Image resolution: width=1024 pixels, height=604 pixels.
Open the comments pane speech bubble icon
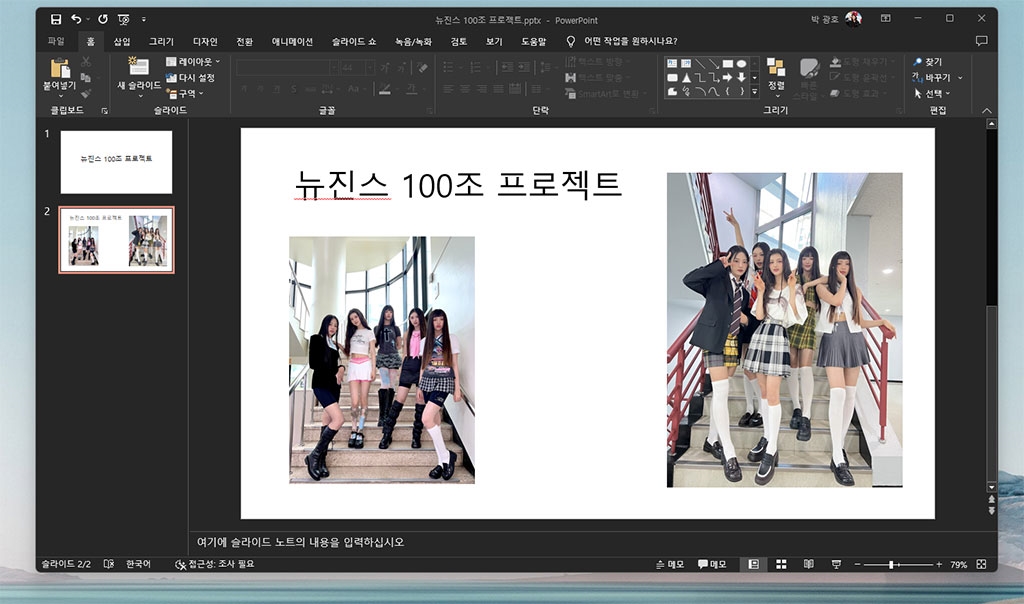[x=981, y=41]
